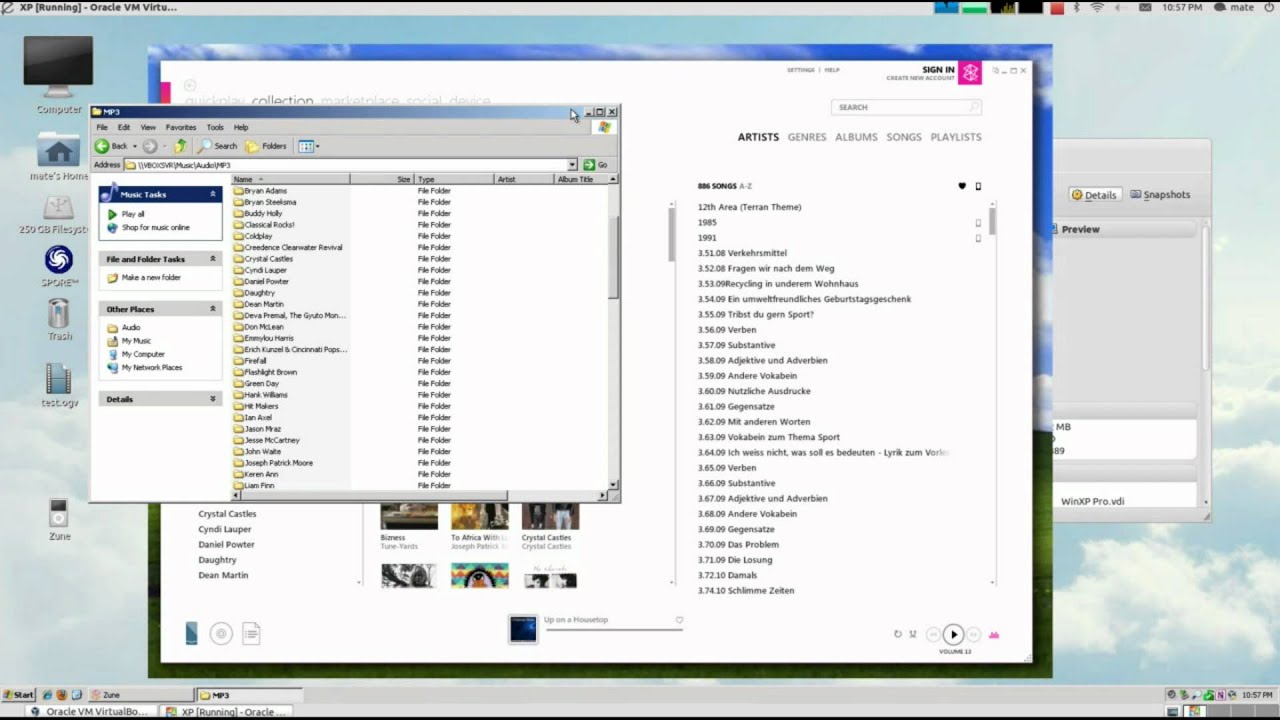Click the XP Start button
1280x720 pixels.
pos(18,694)
